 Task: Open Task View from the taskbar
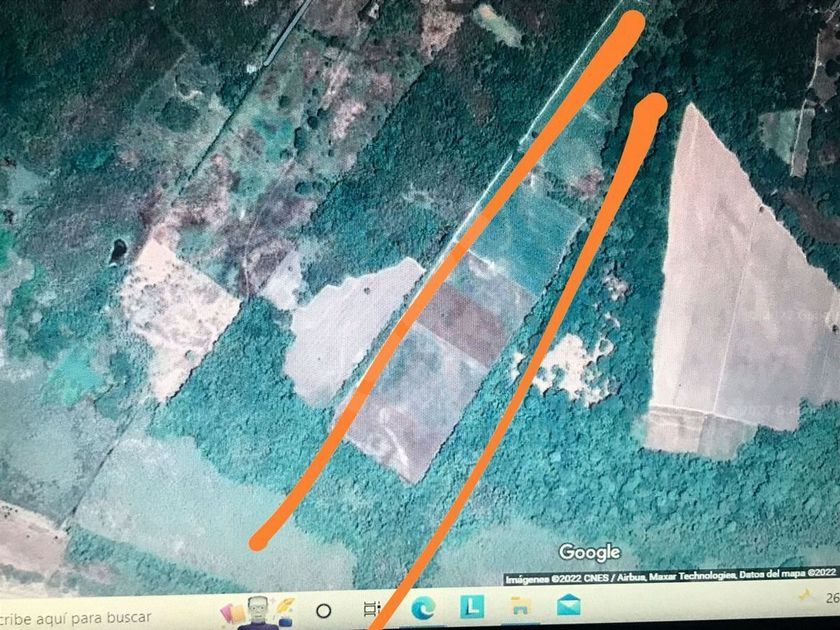[371, 609]
